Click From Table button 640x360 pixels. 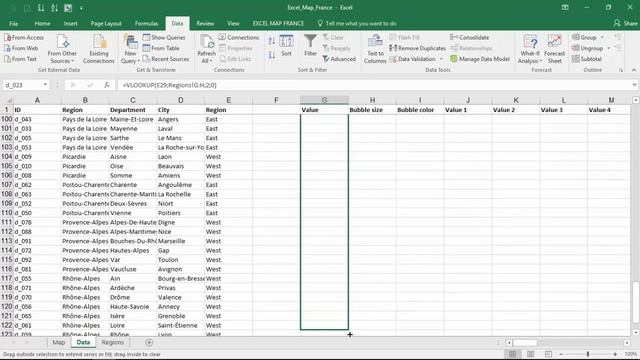[161, 48]
